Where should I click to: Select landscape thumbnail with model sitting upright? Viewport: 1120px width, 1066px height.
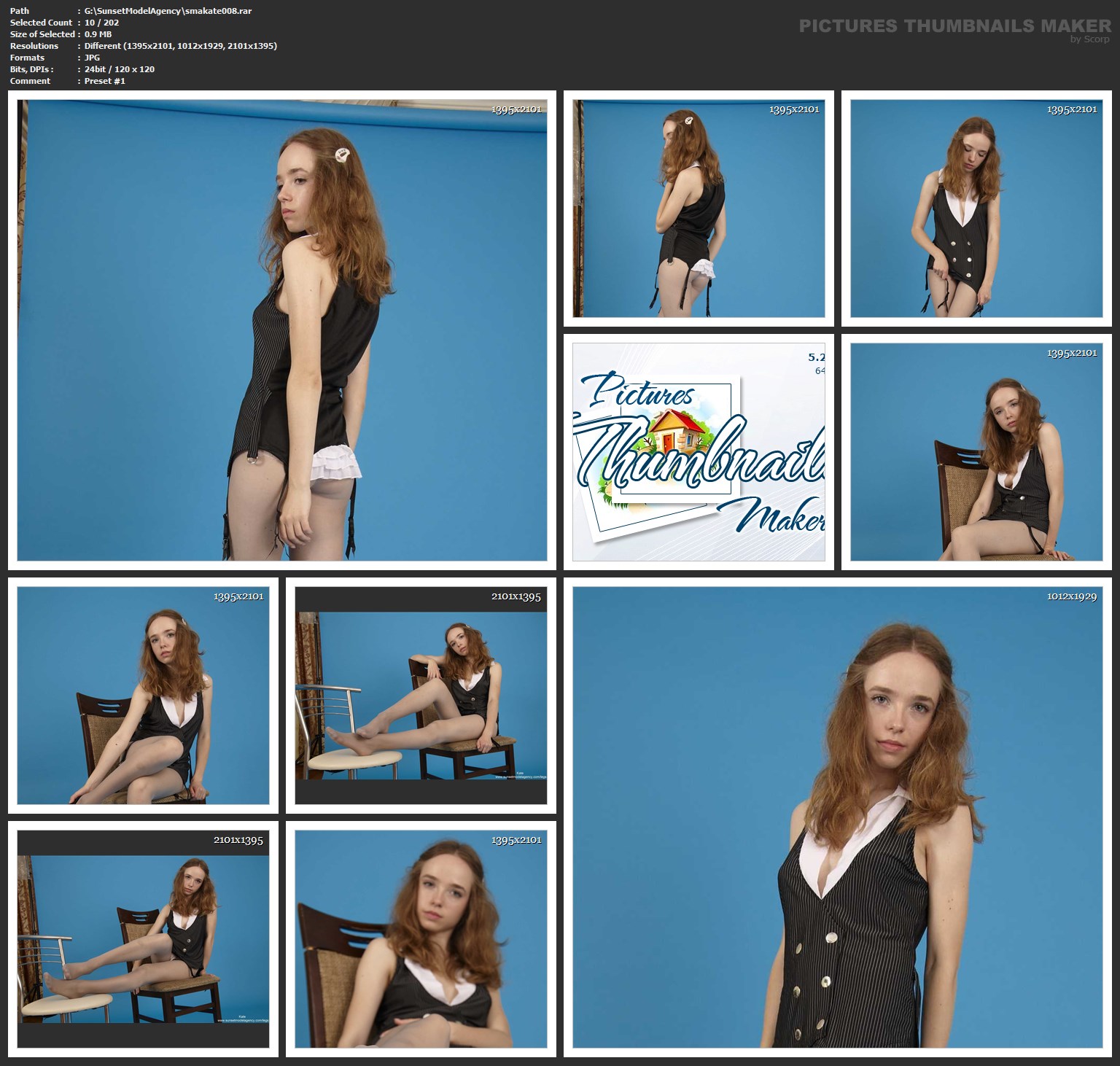(x=143, y=938)
